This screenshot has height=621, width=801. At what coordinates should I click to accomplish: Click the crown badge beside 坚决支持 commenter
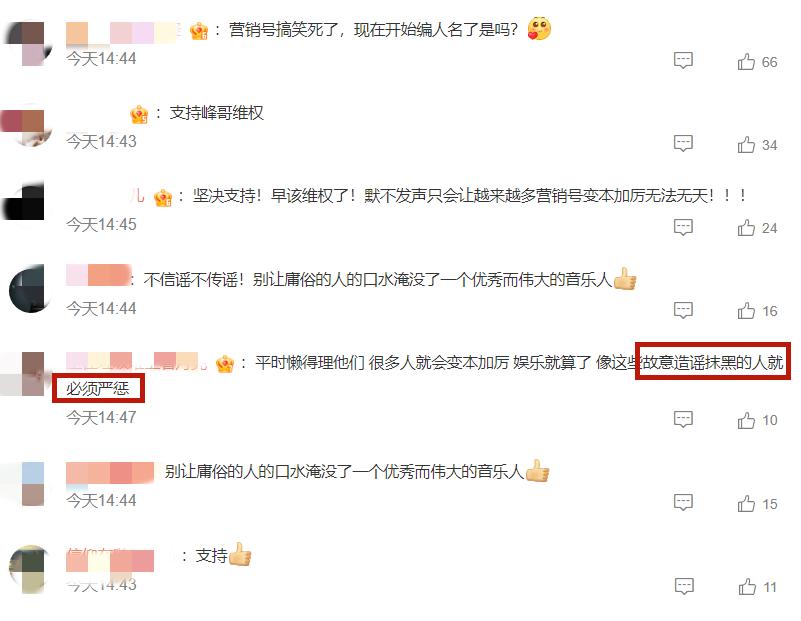pos(163,197)
